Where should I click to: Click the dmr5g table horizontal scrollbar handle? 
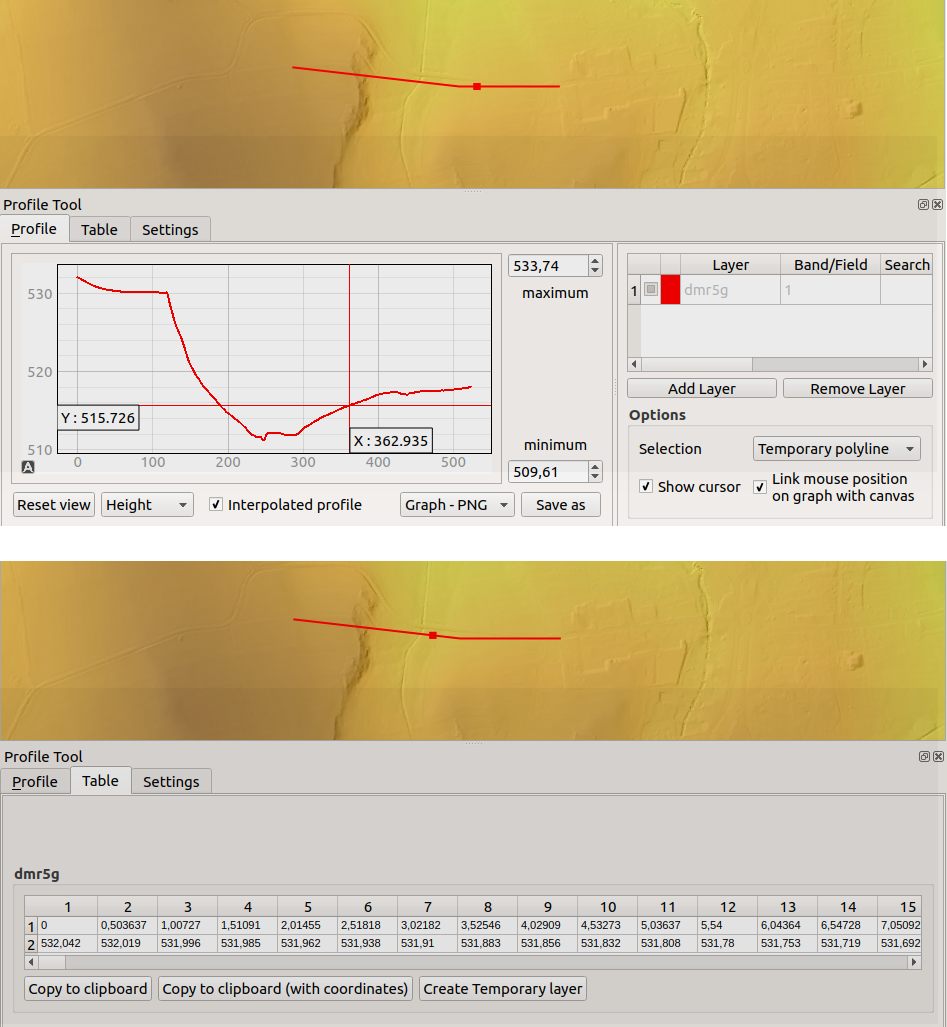coord(52,962)
